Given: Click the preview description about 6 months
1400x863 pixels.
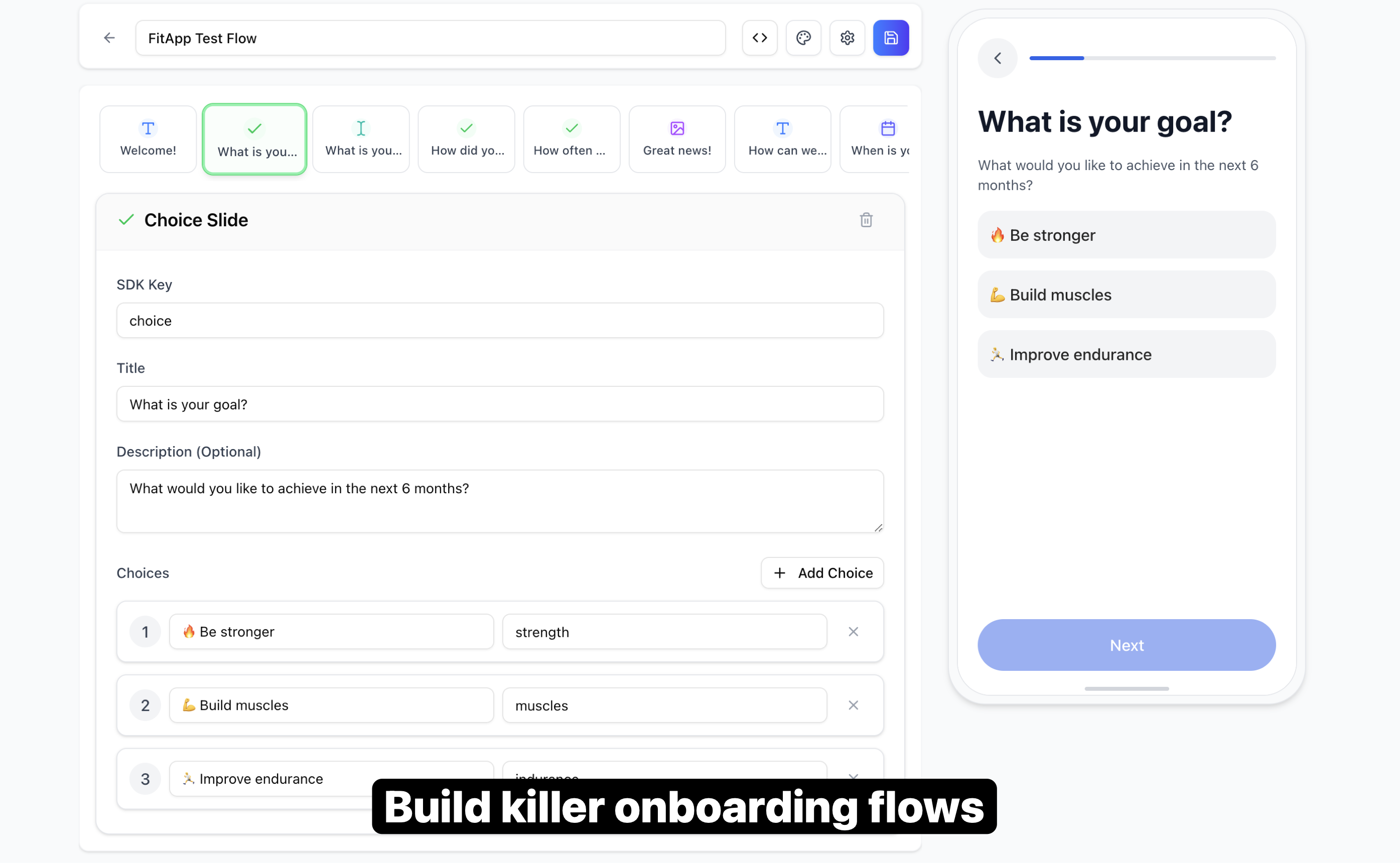Looking at the screenshot, I should tap(1117, 175).
